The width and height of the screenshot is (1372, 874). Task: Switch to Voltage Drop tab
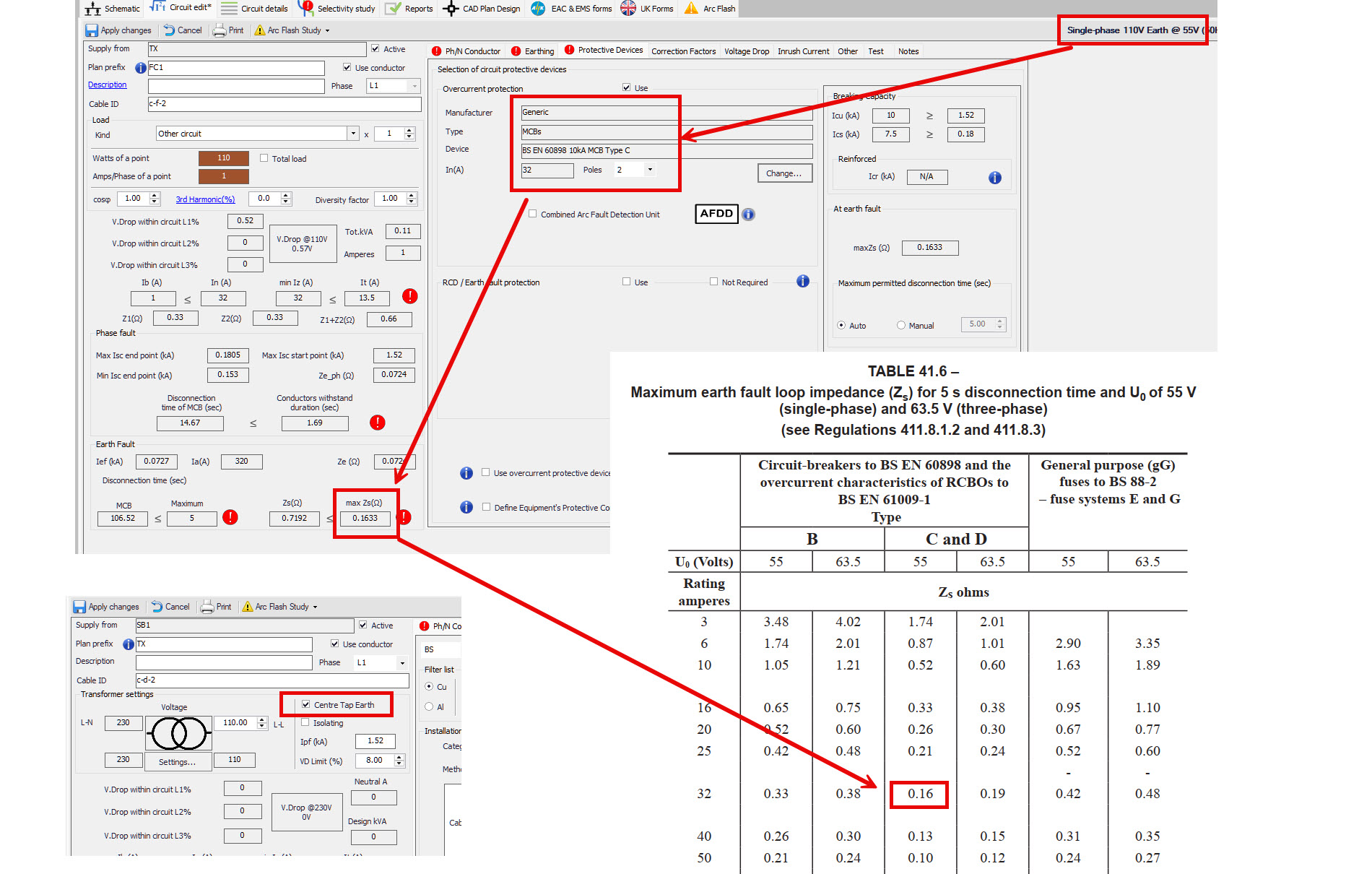pos(747,51)
